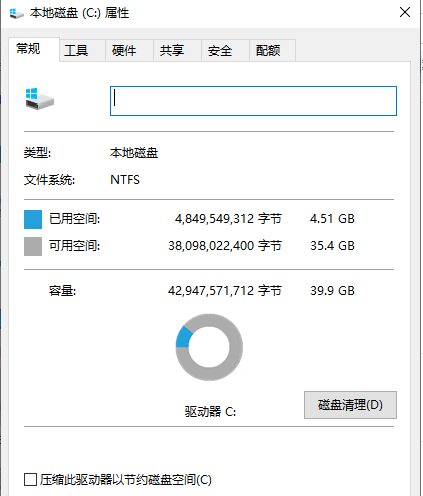423x496 pixels.
Task: Click the 已用空间 label
Action: (74, 219)
